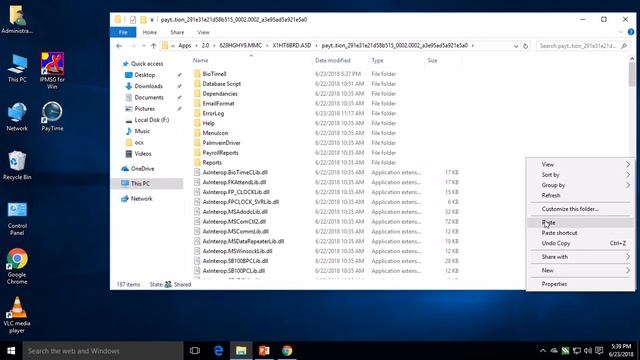Expand the ribbon using the chevron

point(621,32)
